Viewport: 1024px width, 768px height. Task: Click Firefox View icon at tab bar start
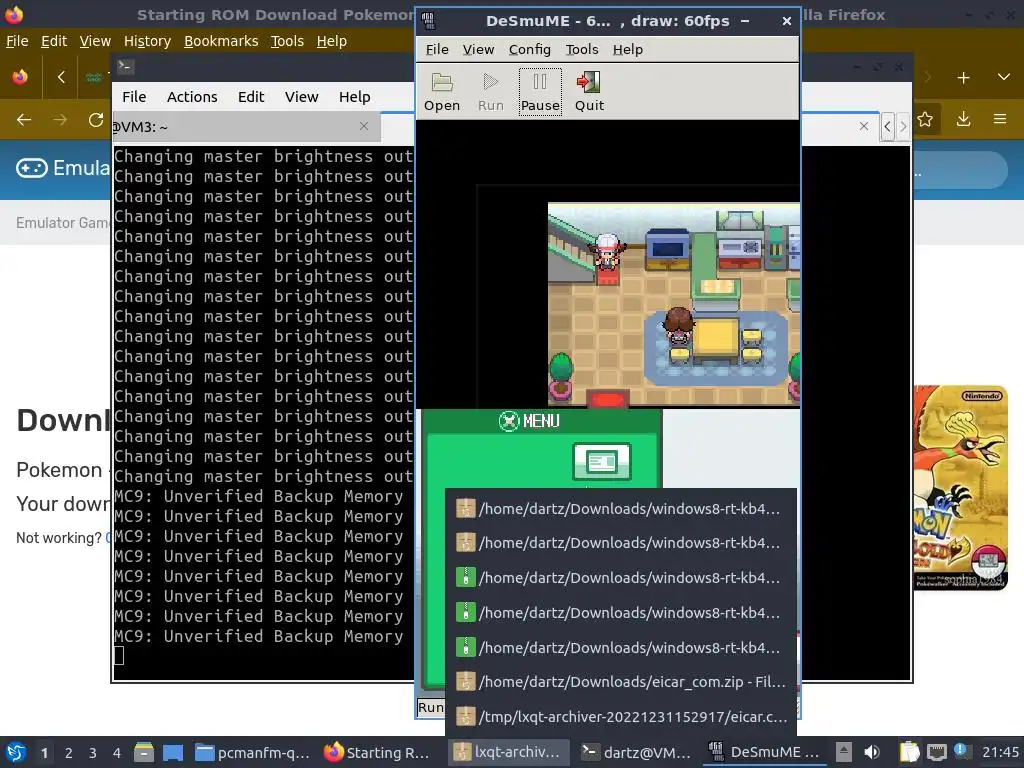(x=20, y=78)
